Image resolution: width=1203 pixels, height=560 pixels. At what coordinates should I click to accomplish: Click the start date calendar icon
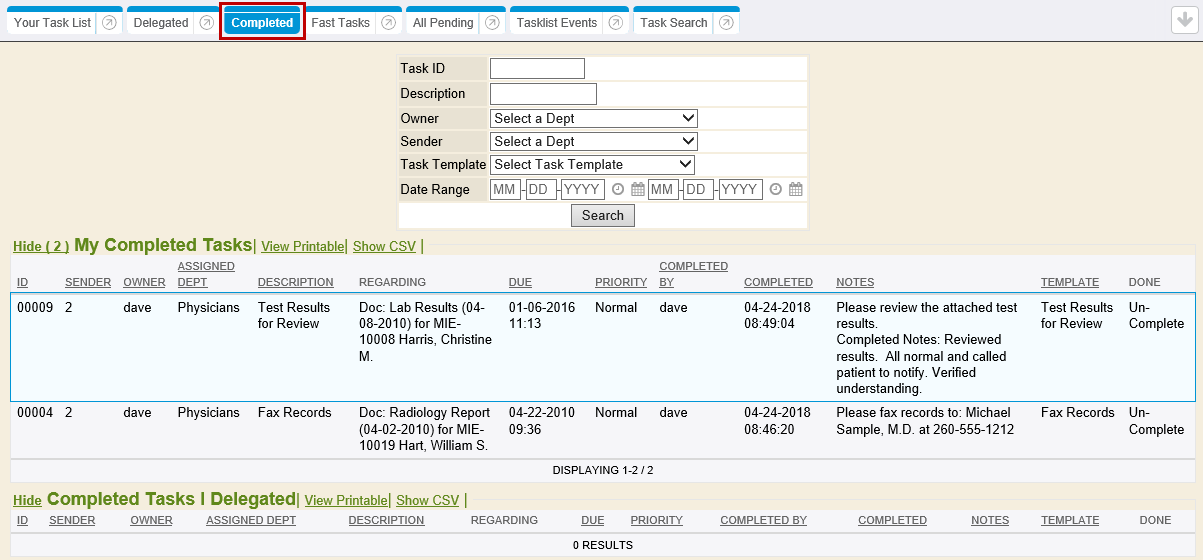pyautogui.click(x=637, y=189)
